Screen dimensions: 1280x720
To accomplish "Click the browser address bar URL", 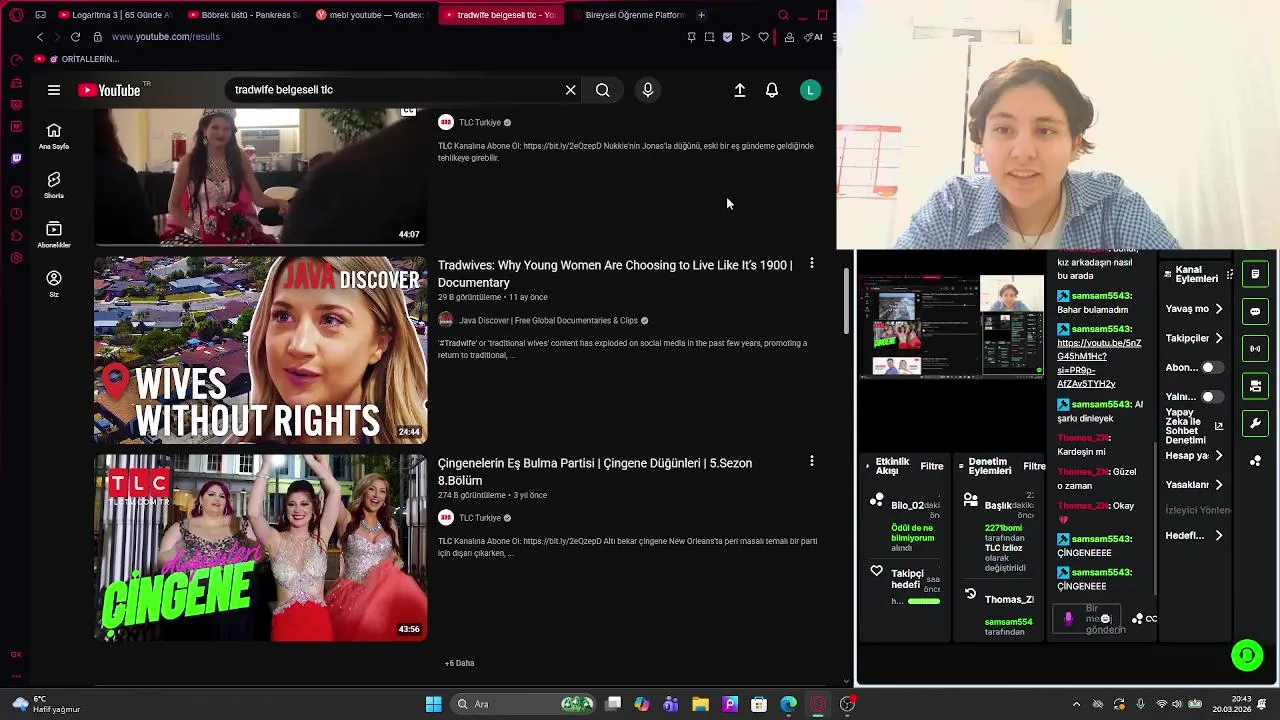I will (166, 37).
